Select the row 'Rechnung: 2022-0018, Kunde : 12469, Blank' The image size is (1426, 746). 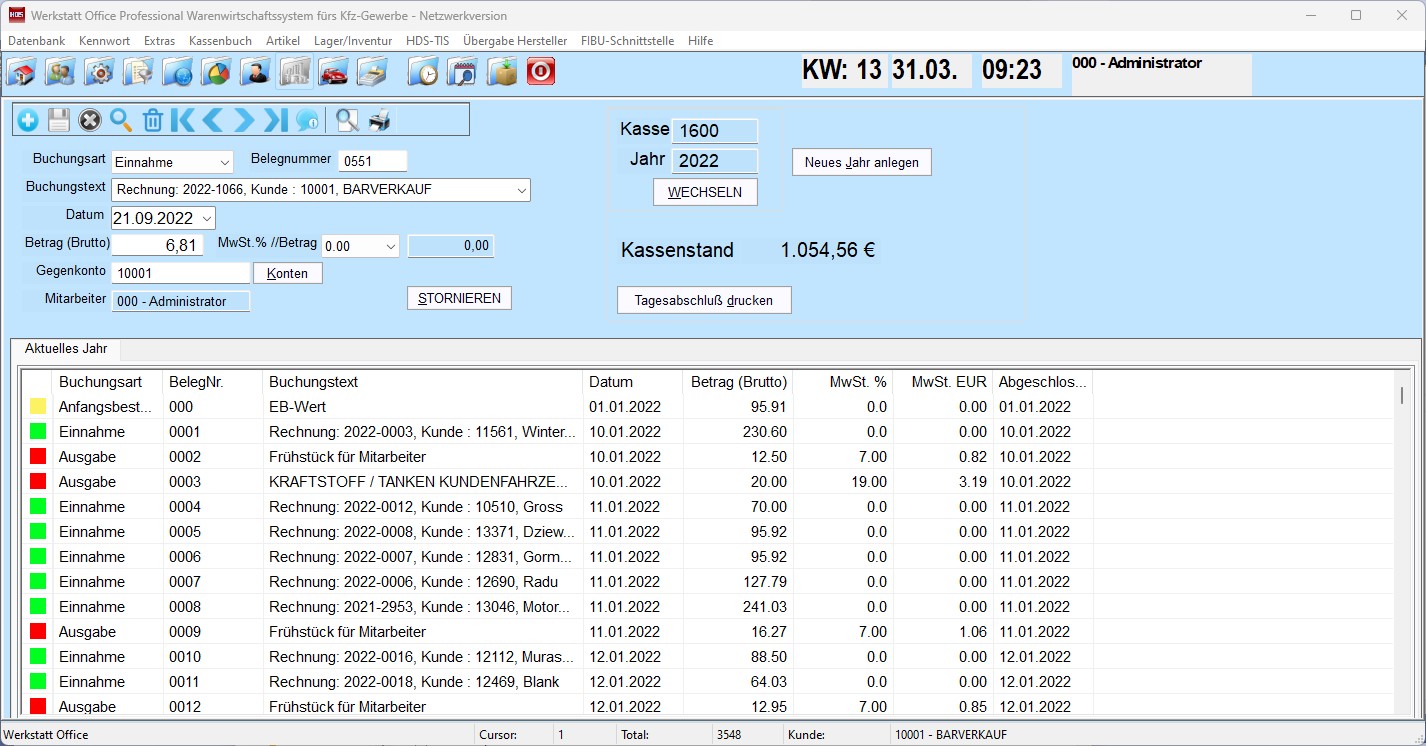tap(707, 682)
